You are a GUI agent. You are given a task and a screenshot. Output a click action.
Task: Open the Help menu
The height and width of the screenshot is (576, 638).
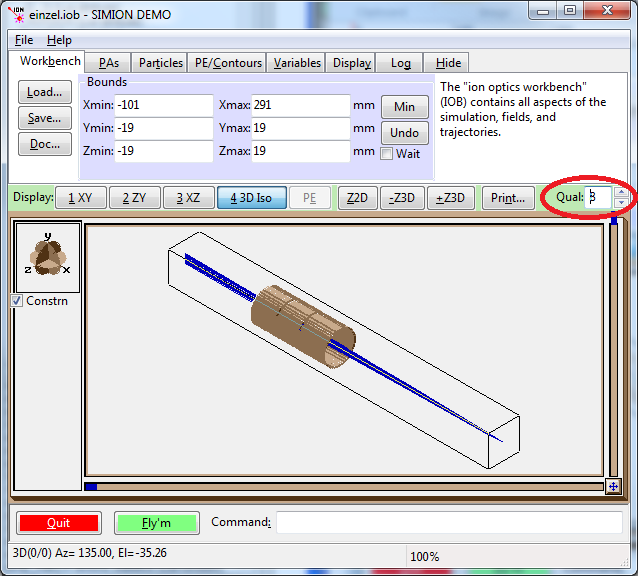[59, 40]
